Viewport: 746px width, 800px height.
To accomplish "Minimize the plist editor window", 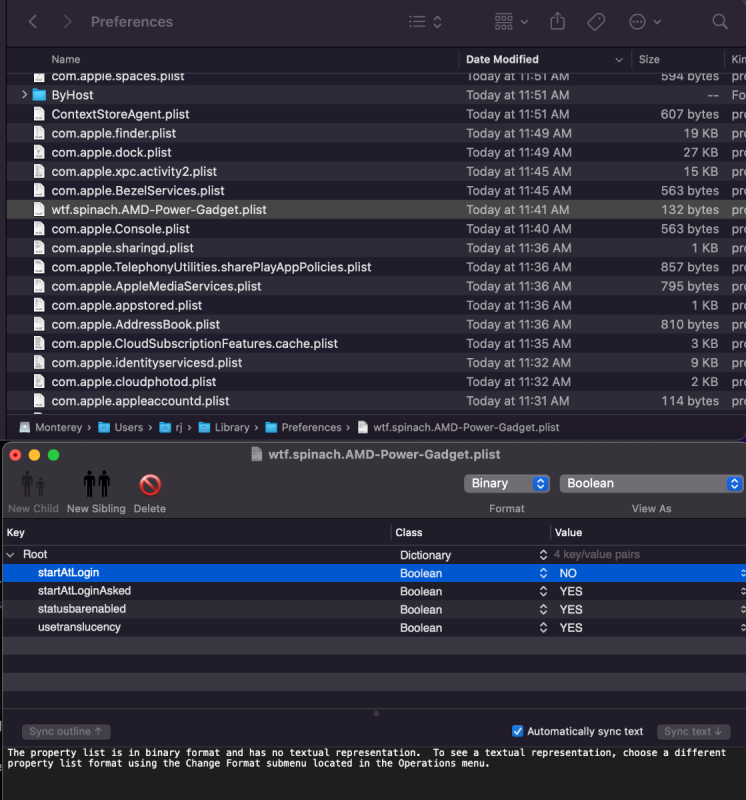I will 34,455.
